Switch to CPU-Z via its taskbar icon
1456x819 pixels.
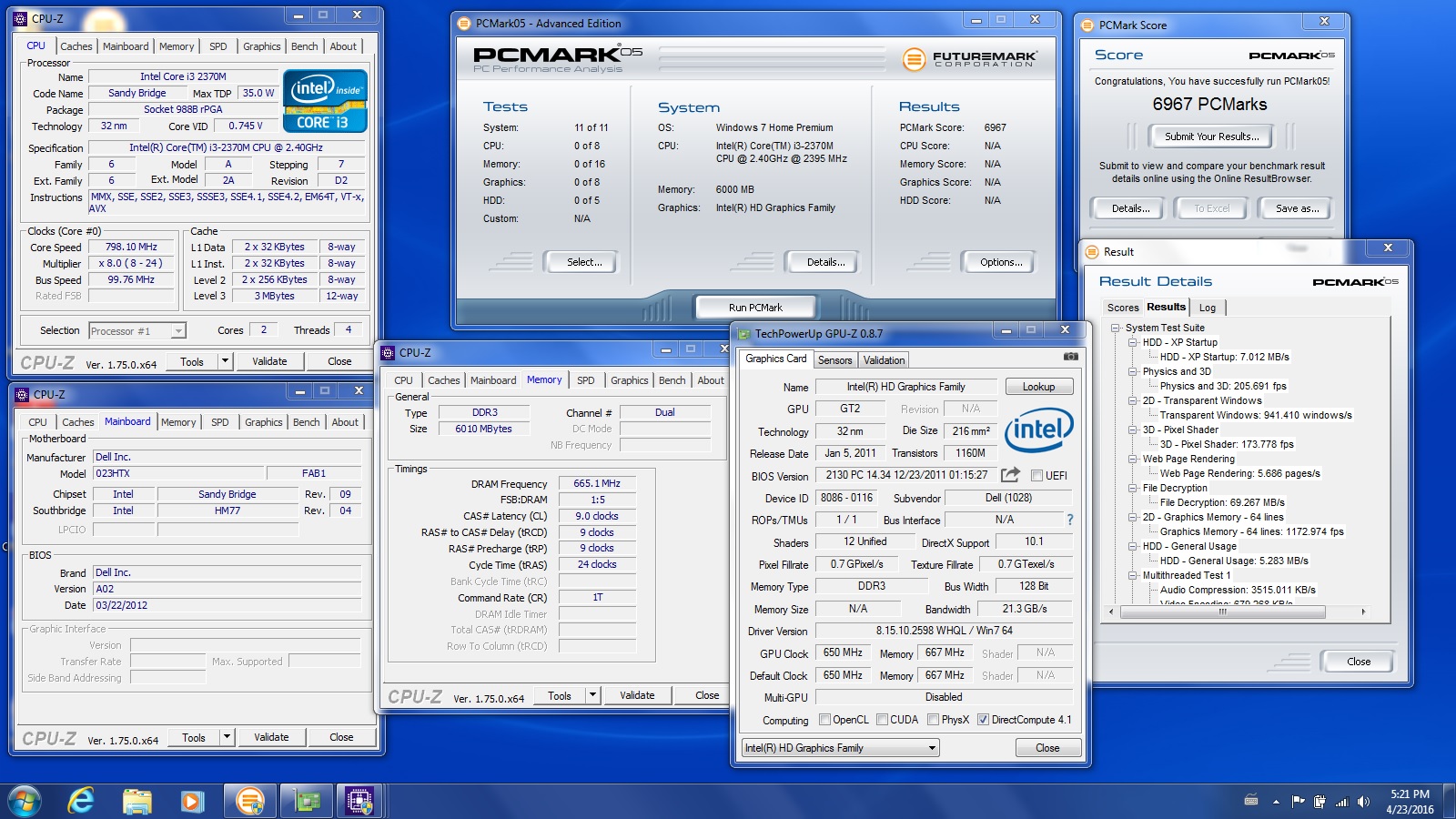coord(360,801)
